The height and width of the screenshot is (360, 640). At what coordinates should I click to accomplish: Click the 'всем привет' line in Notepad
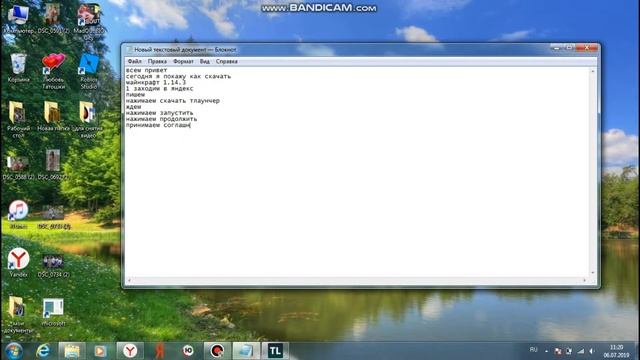click(147, 70)
